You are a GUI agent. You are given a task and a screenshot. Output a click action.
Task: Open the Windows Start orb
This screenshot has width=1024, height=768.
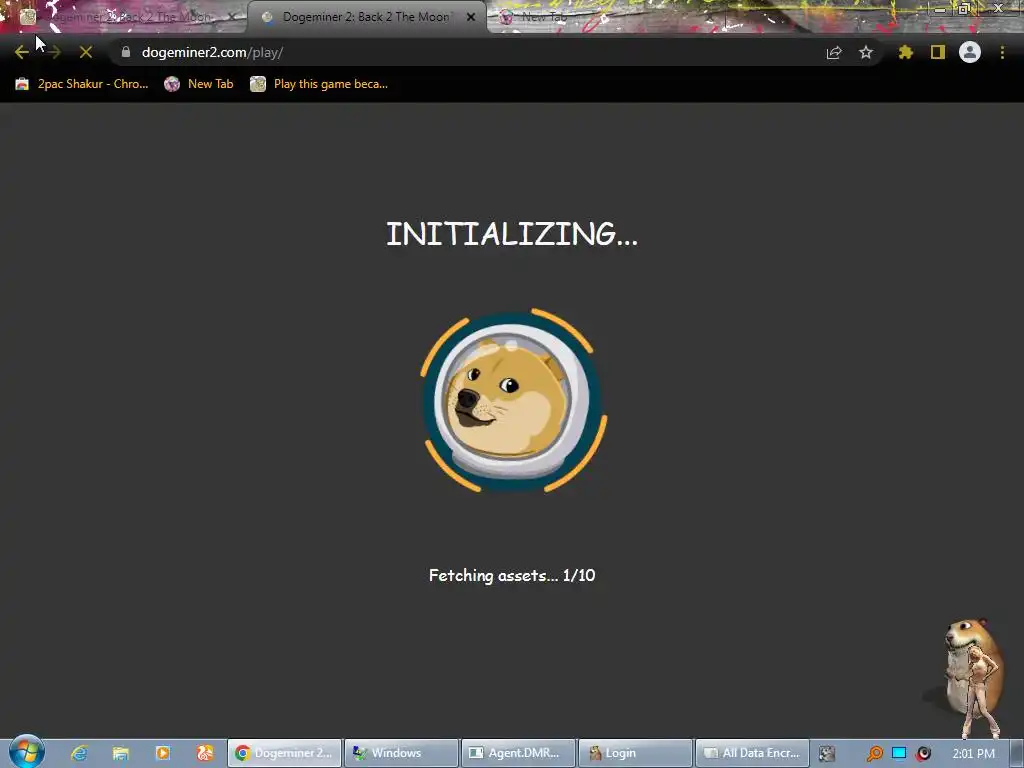pos(27,752)
